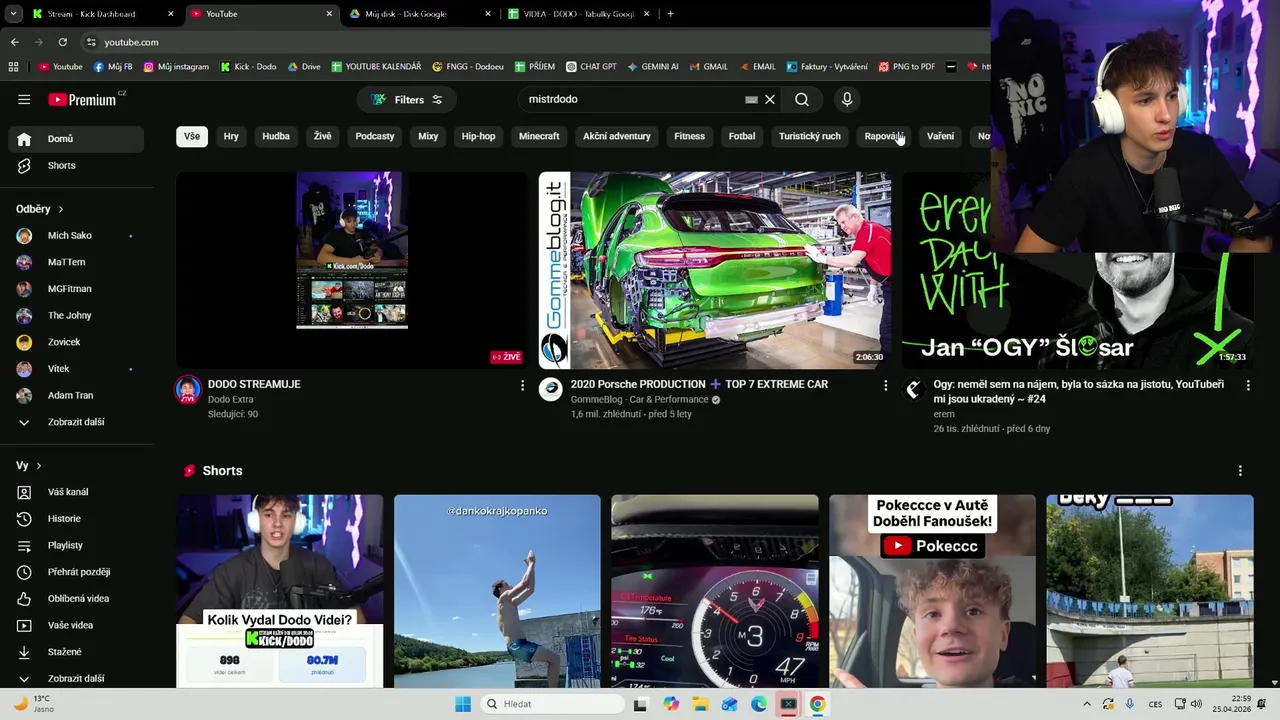
Task: Open options for DODO STREAMUJE video
Action: pyautogui.click(x=522, y=385)
